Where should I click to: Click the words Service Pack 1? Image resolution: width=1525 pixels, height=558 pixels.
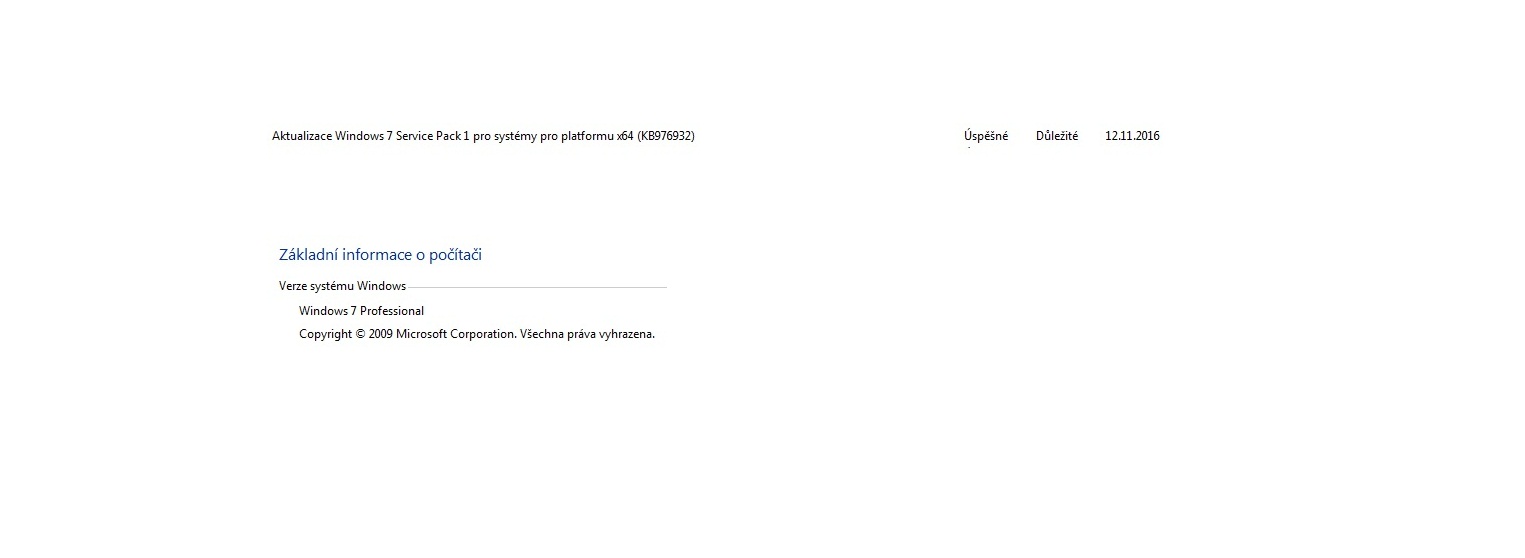432,136
